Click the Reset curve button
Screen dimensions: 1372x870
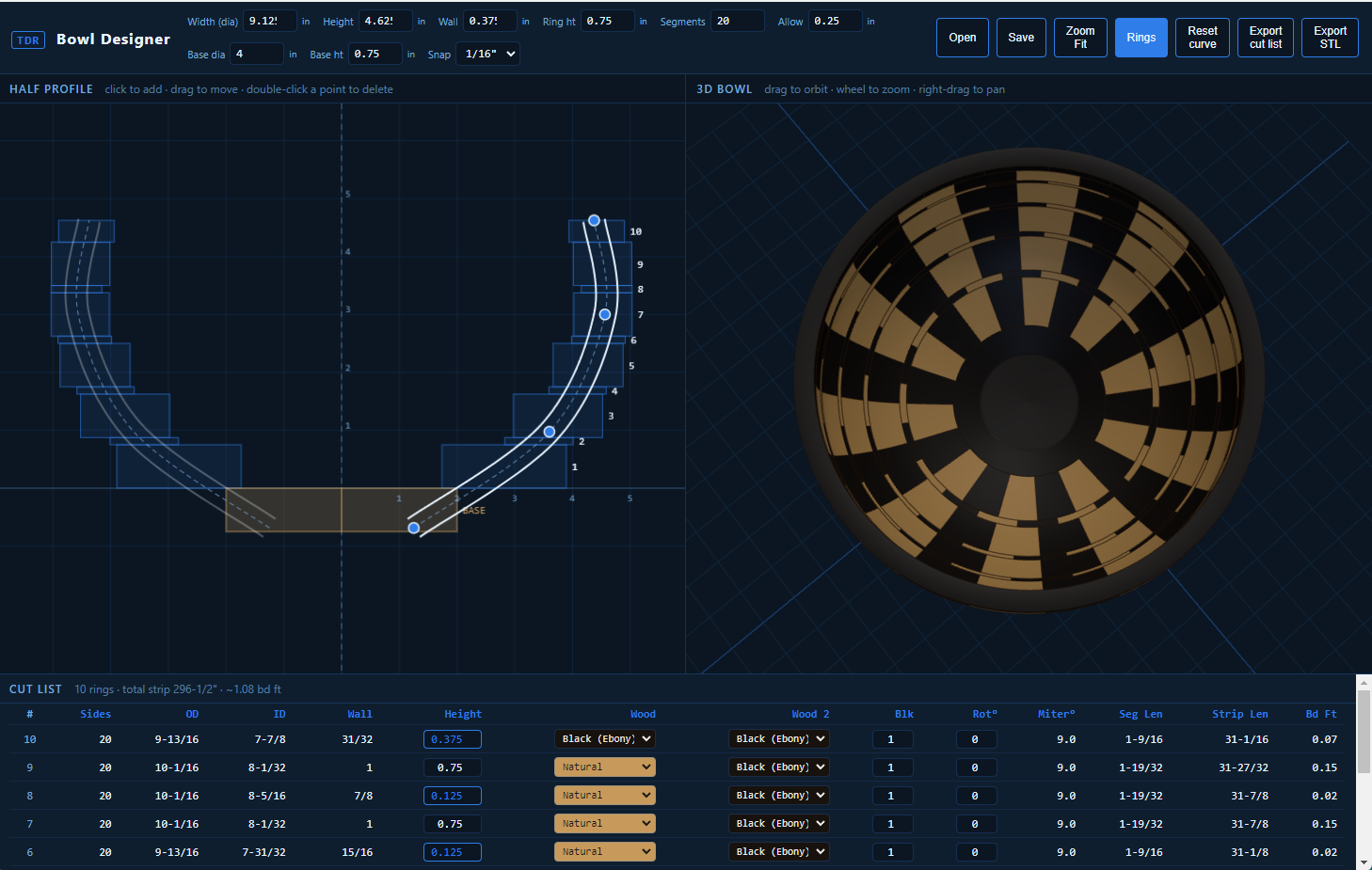[1202, 38]
